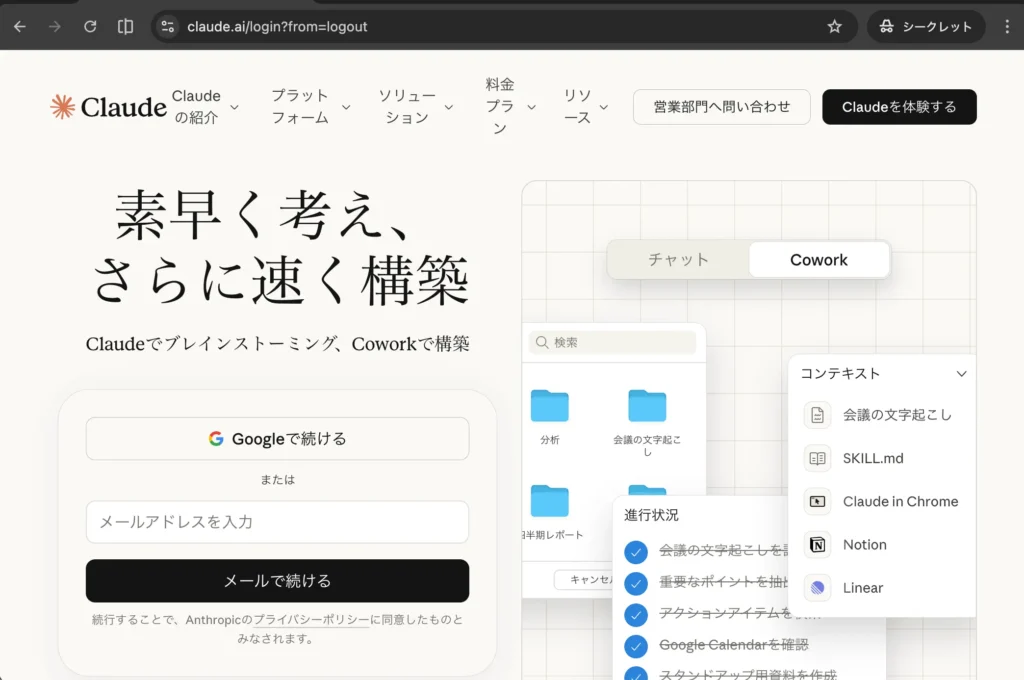Expand the ソリューション dropdown
Viewport: 1024px width, 680px height.
[x=409, y=106]
